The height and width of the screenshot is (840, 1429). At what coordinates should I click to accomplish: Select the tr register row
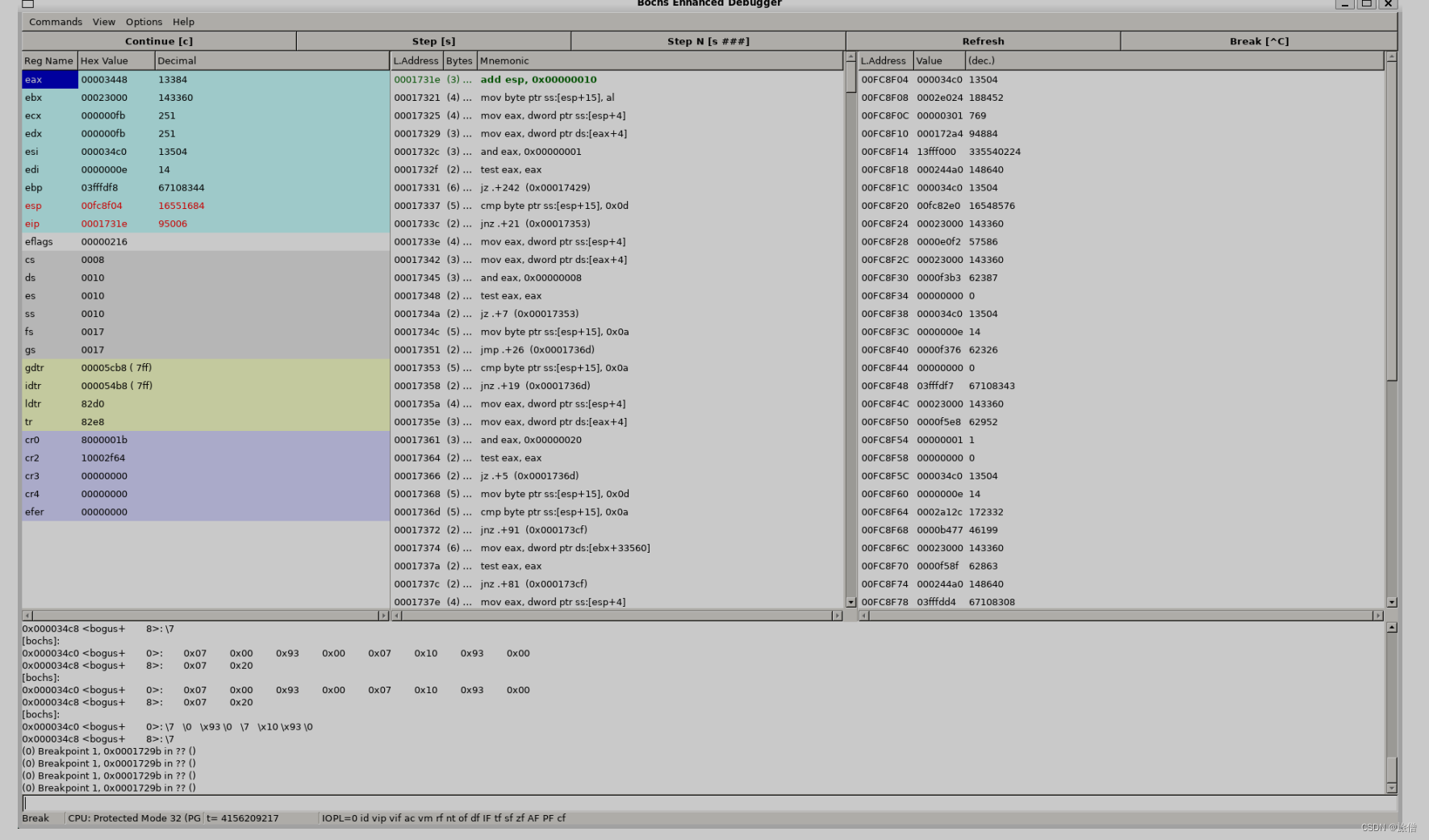click(206, 422)
